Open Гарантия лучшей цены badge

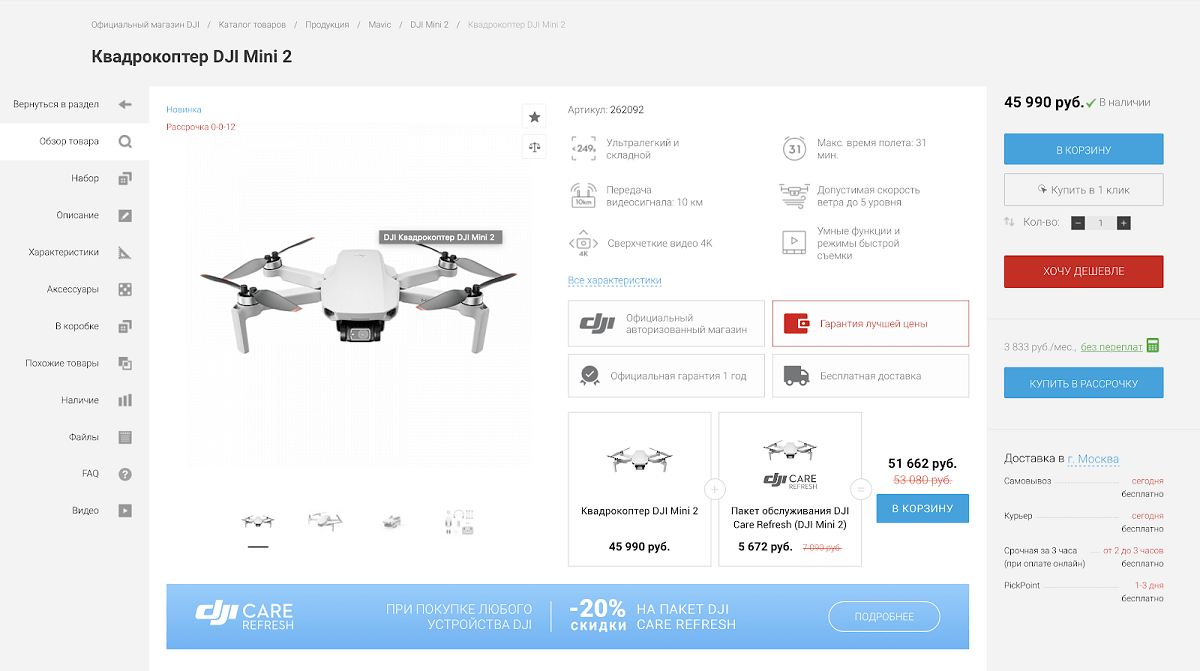870,324
